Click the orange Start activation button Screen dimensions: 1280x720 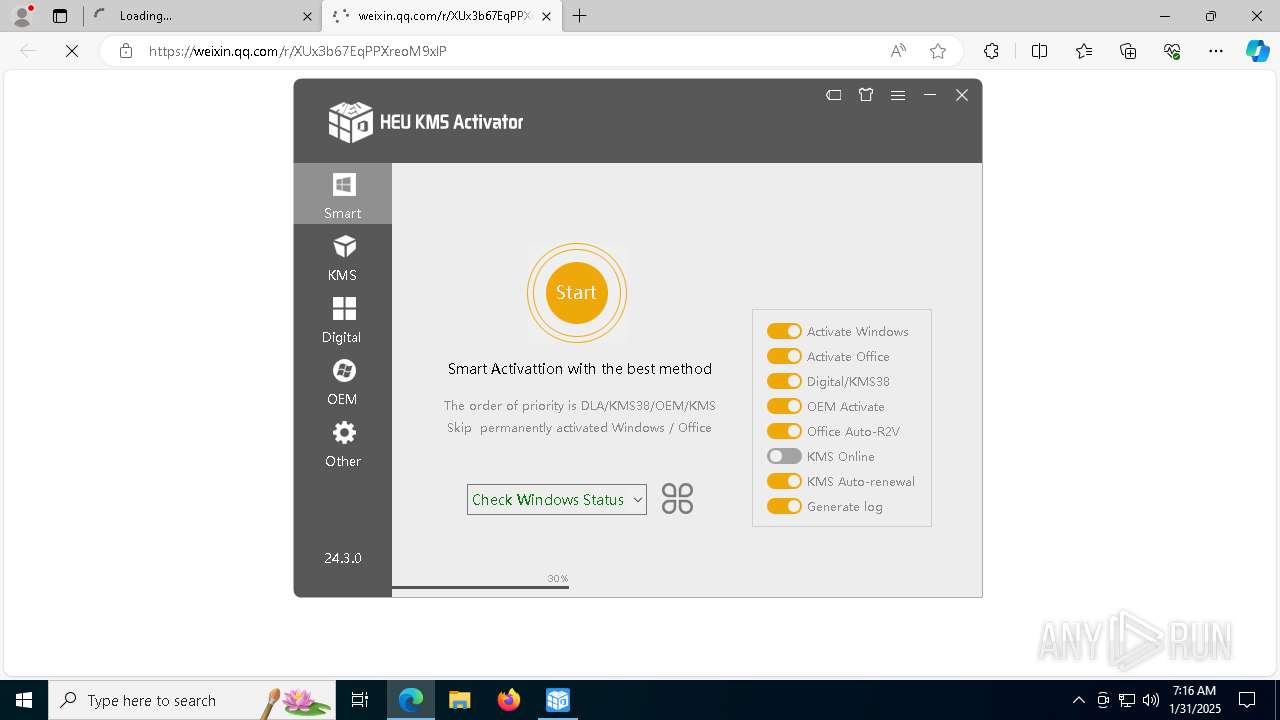(x=577, y=293)
